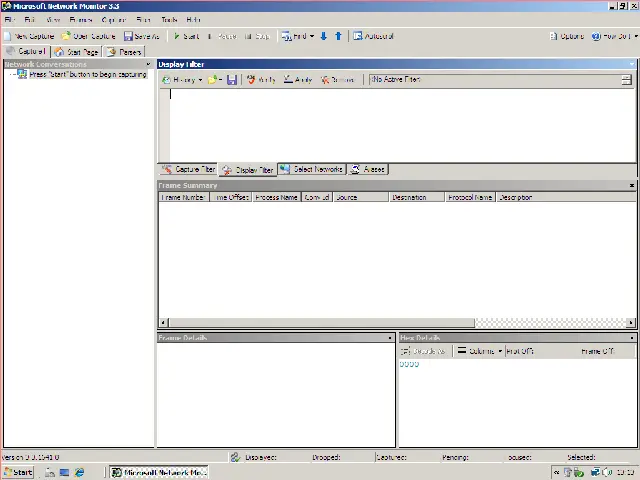Open the How Do I dropdown arrow
640x480 pixels.
pos(636,36)
